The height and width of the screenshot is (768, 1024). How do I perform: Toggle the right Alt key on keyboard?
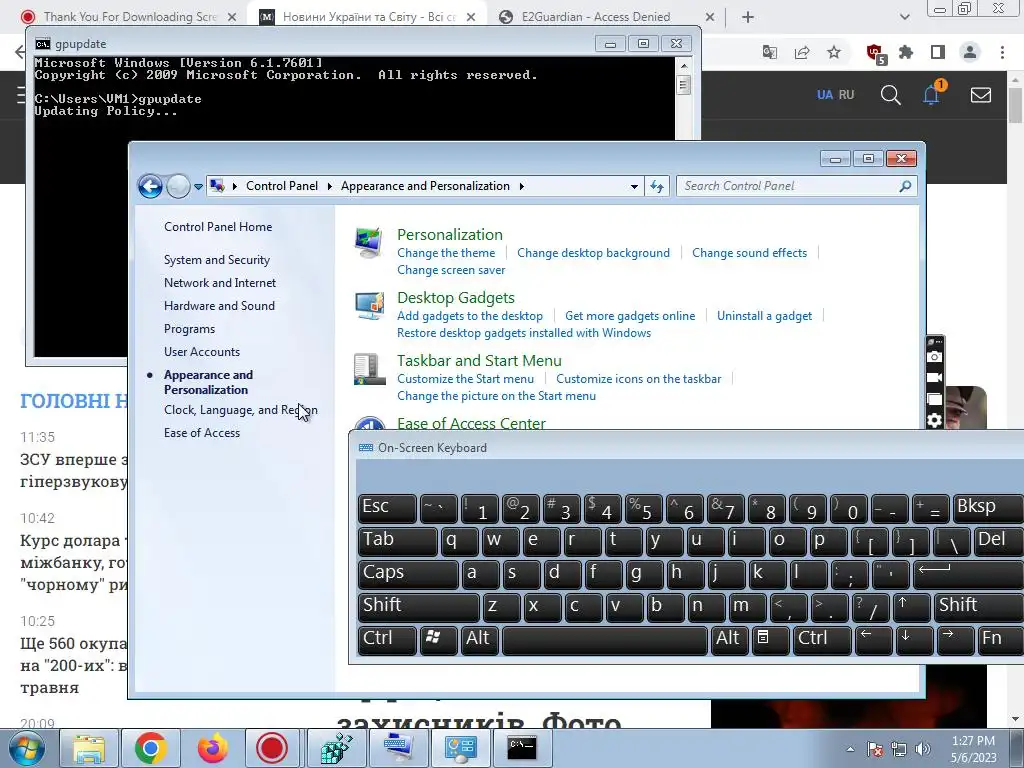click(729, 639)
